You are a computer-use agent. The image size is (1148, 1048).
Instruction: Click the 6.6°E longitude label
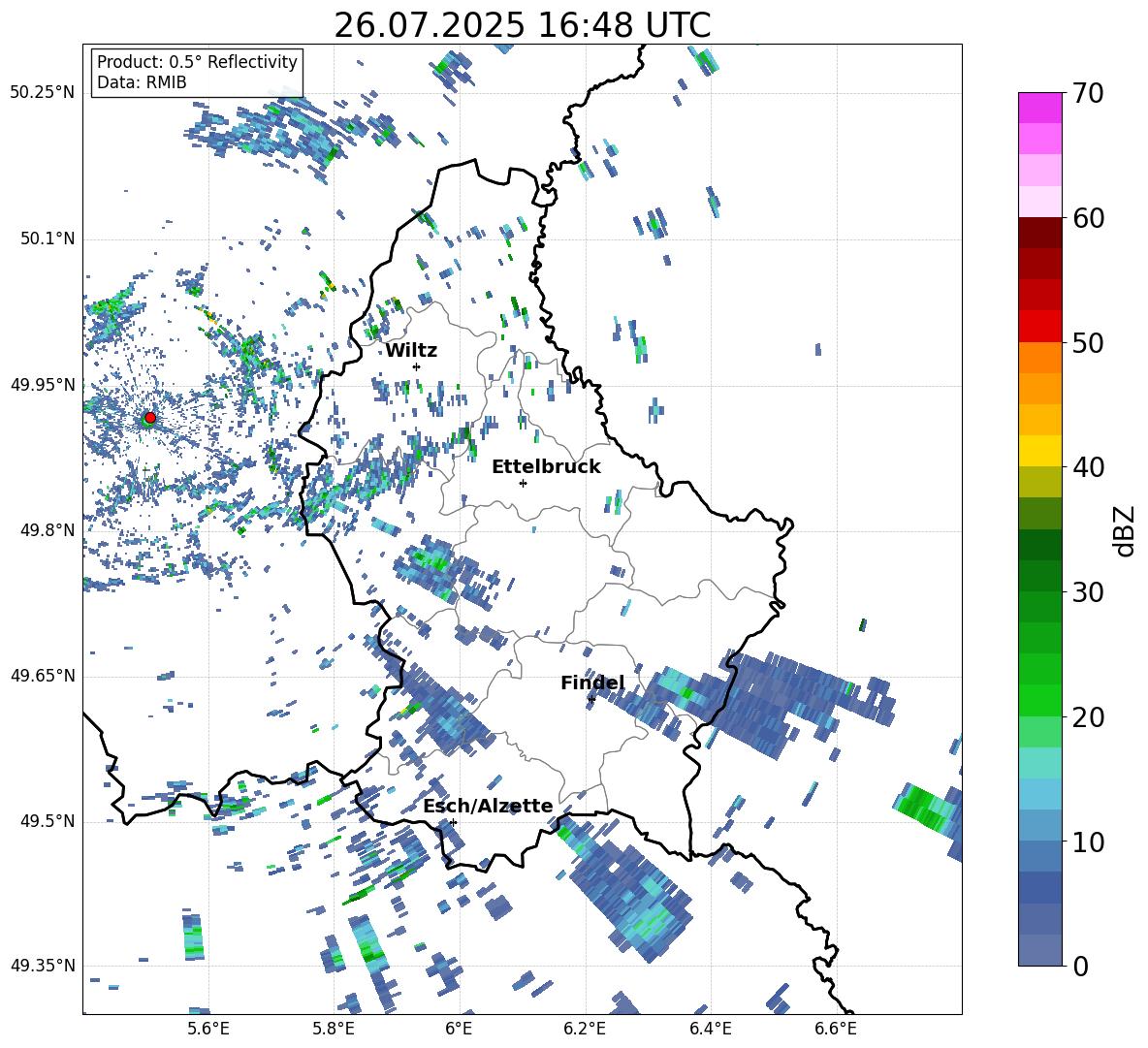(836, 1029)
